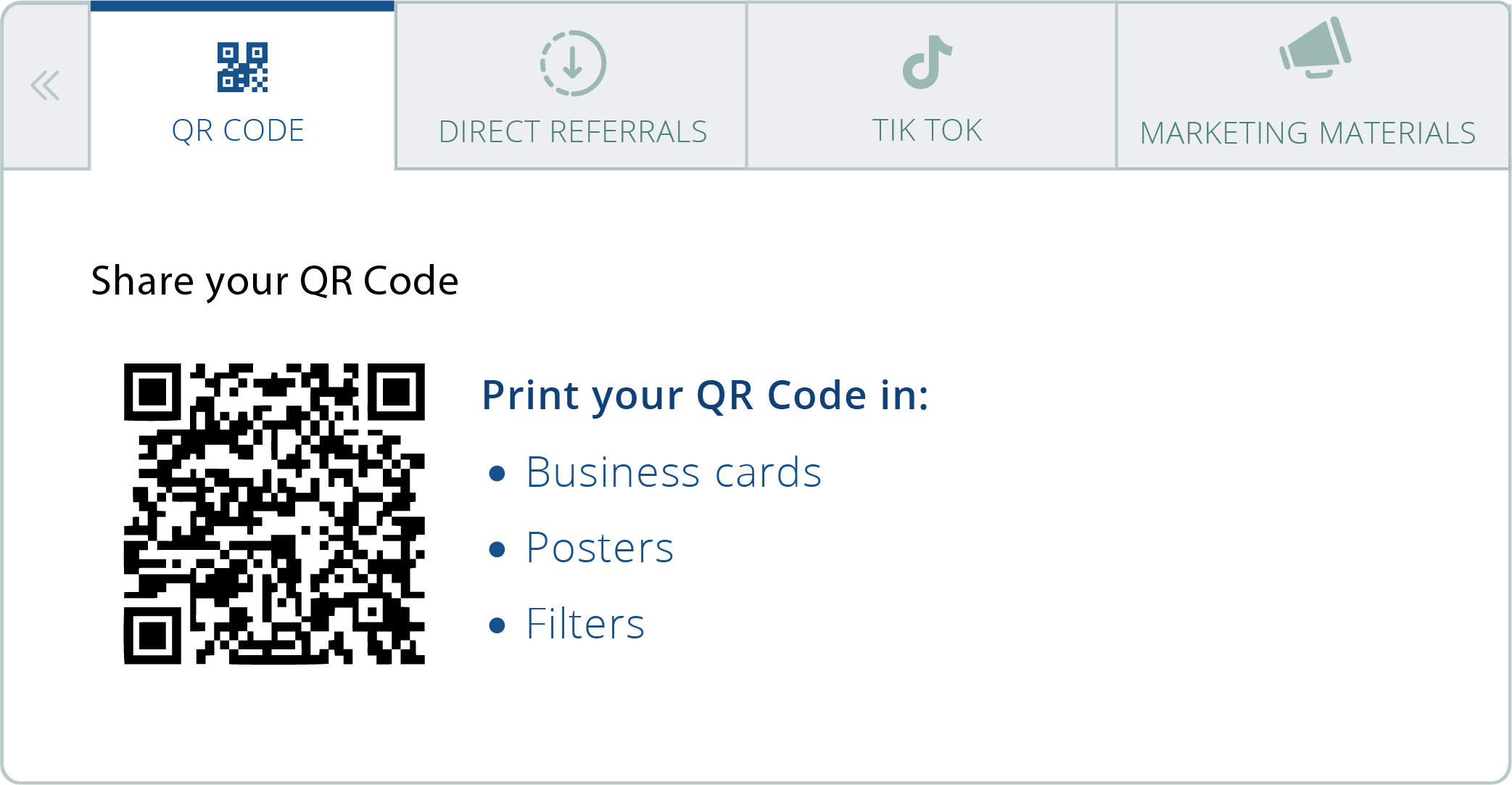Click the blue active-tab indicator bar
This screenshot has width=1512, height=785.
click(242, 6)
